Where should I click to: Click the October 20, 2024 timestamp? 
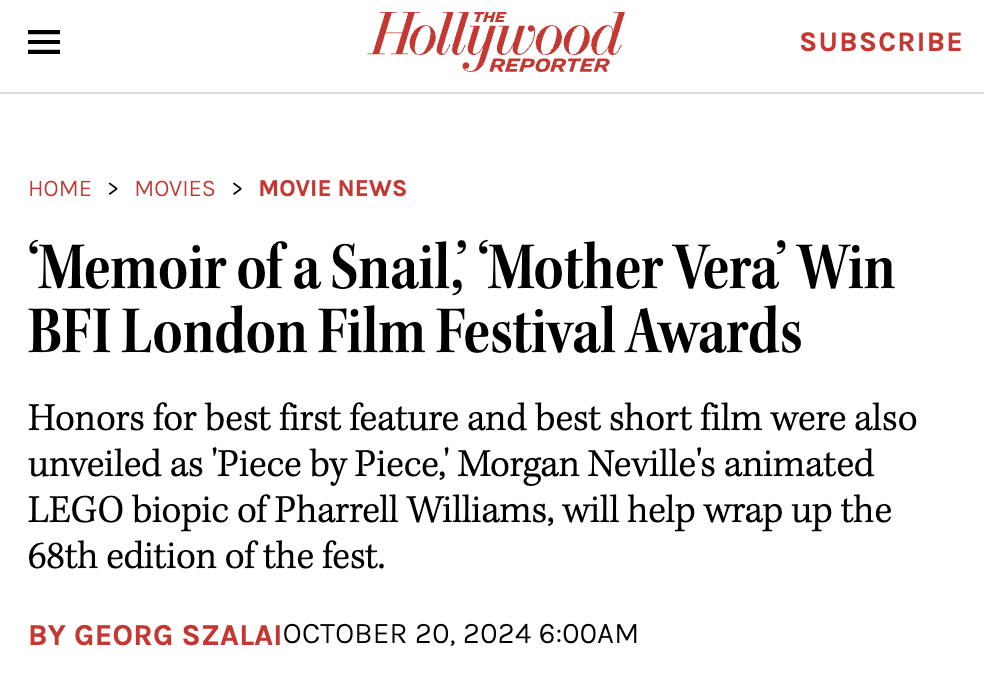(461, 634)
